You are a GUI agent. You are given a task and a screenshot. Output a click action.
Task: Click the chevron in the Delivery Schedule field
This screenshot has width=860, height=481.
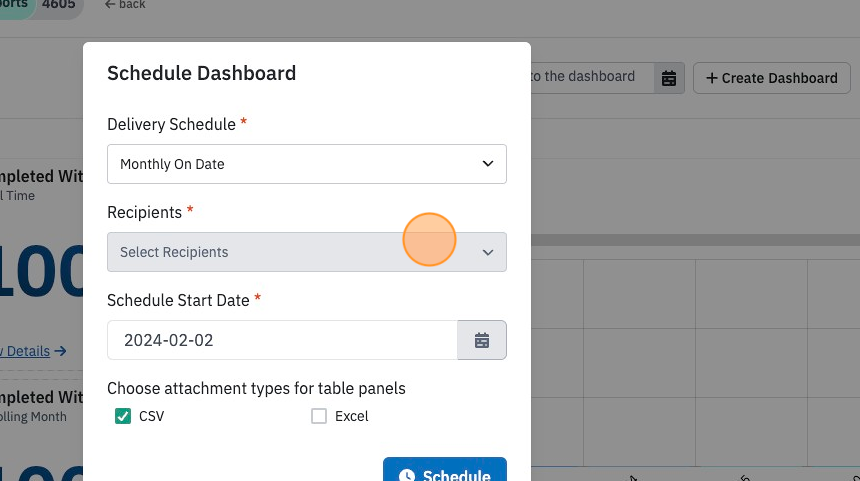click(488, 164)
